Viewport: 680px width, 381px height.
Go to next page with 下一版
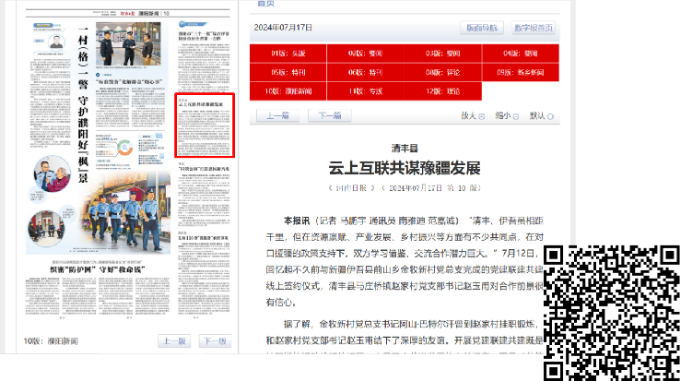click(216, 341)
